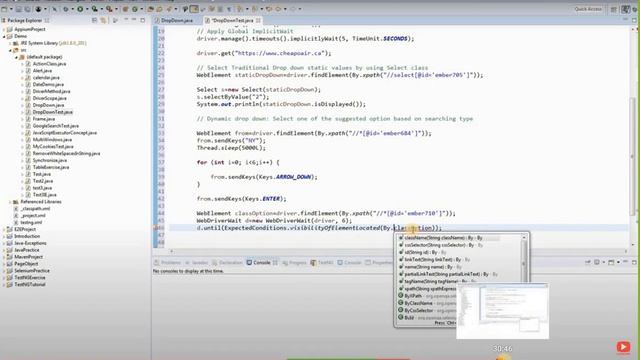The image size is (640, 360).
Task: Select the active Console tab
Action: coord(262,262)
